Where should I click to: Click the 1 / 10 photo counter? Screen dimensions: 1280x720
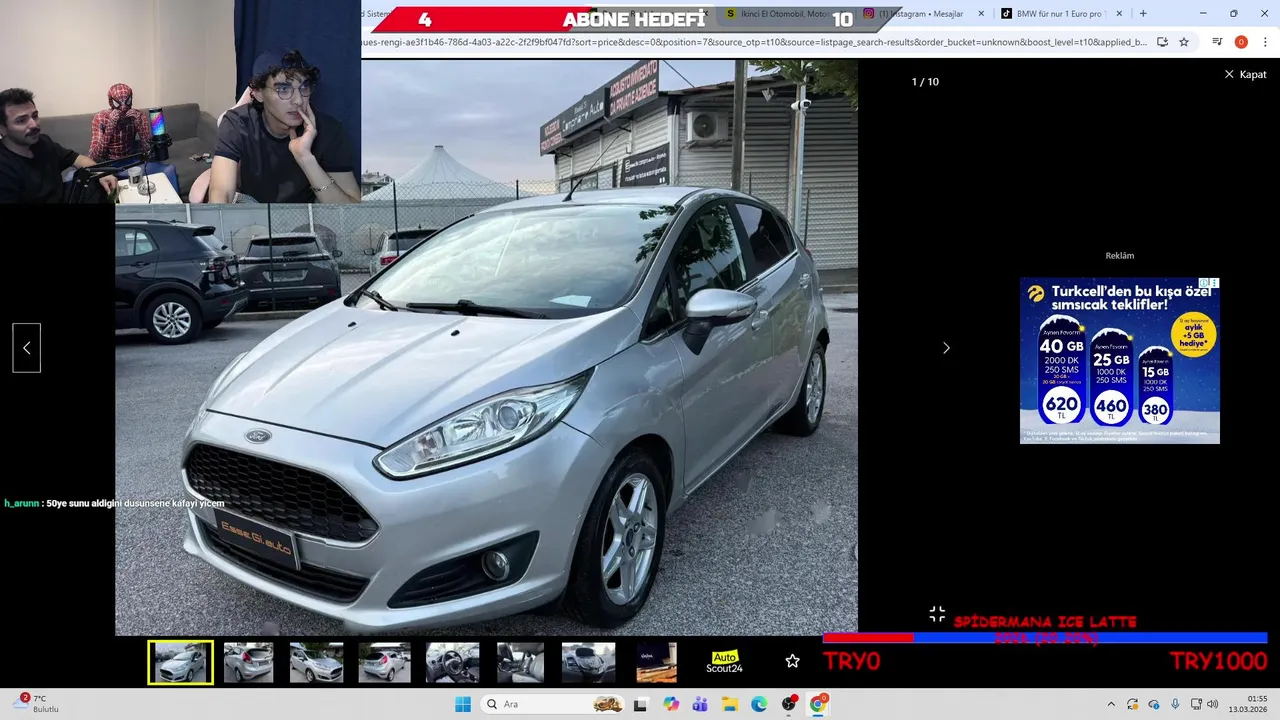pos(925,82)
